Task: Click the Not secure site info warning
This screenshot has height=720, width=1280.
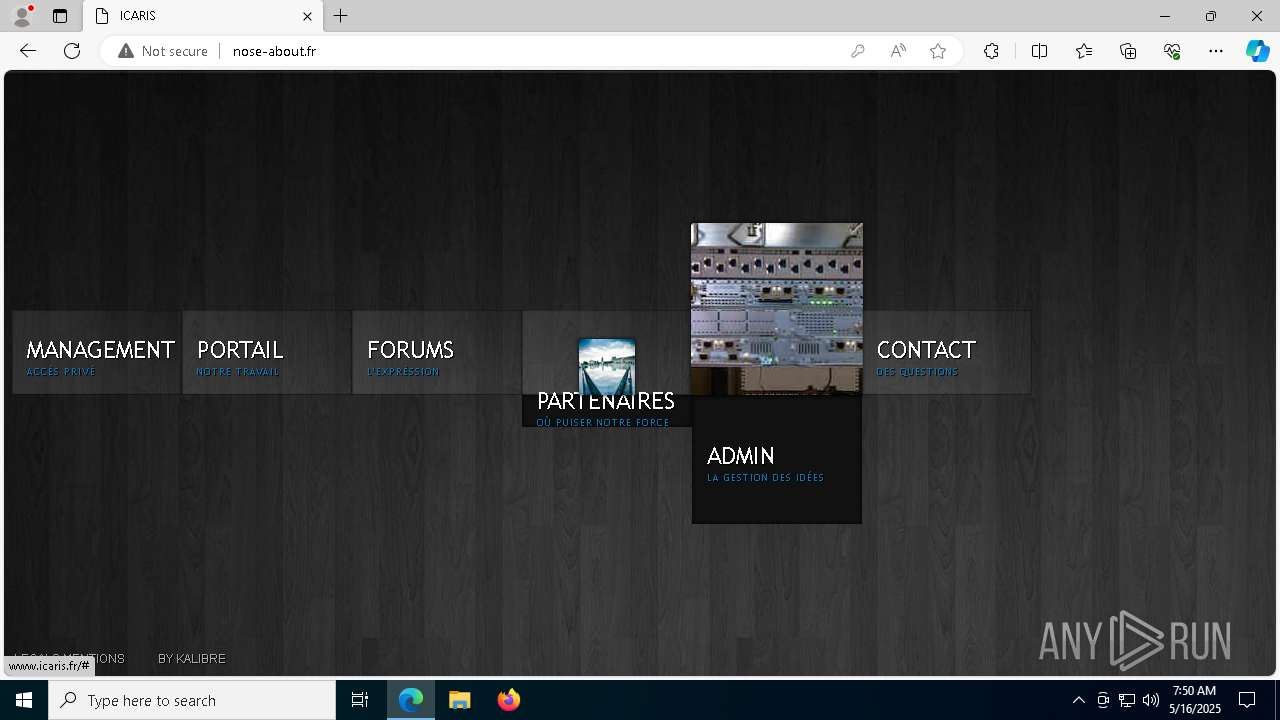Action: click(x=164, y=51)
